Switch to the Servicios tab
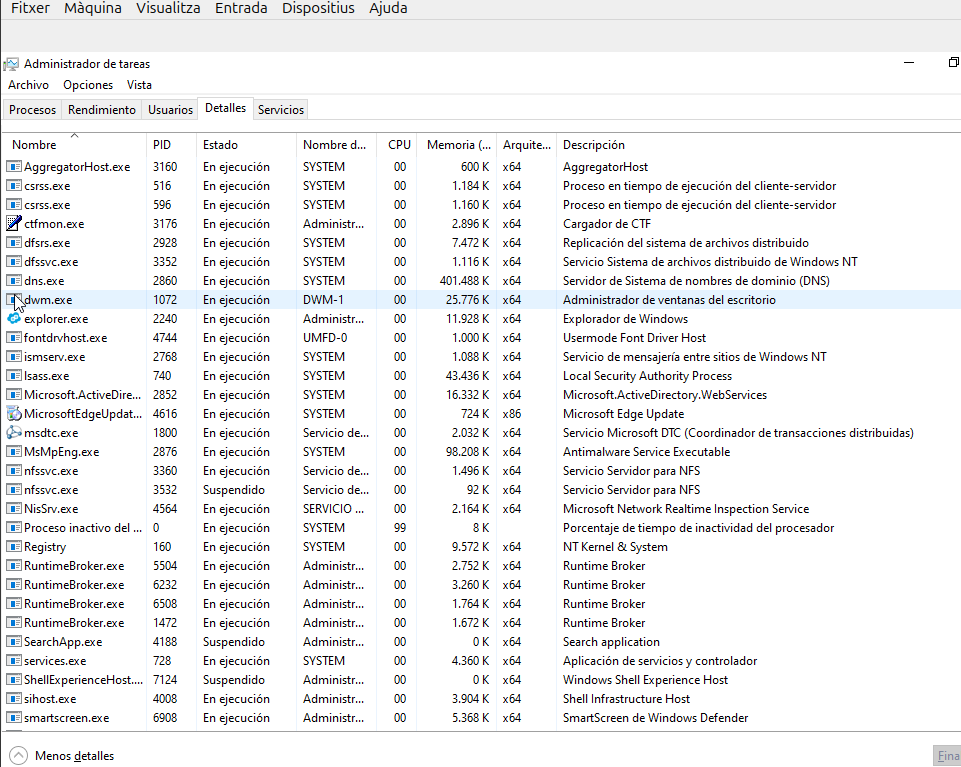The width and height of the screenshot is (961, 767). pyautogui.click(x=281, y=110)
